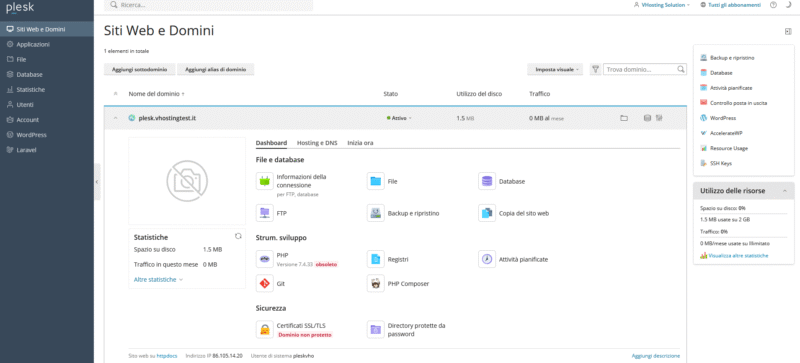Open the Database icon in dashboard
The width and height of the screenshot is (800, 363).
(487, 181)
